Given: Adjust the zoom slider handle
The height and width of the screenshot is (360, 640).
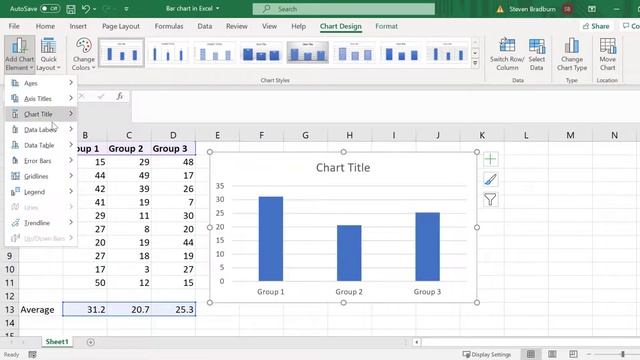Looking at the screenshot, I should [x=622, y=354].
